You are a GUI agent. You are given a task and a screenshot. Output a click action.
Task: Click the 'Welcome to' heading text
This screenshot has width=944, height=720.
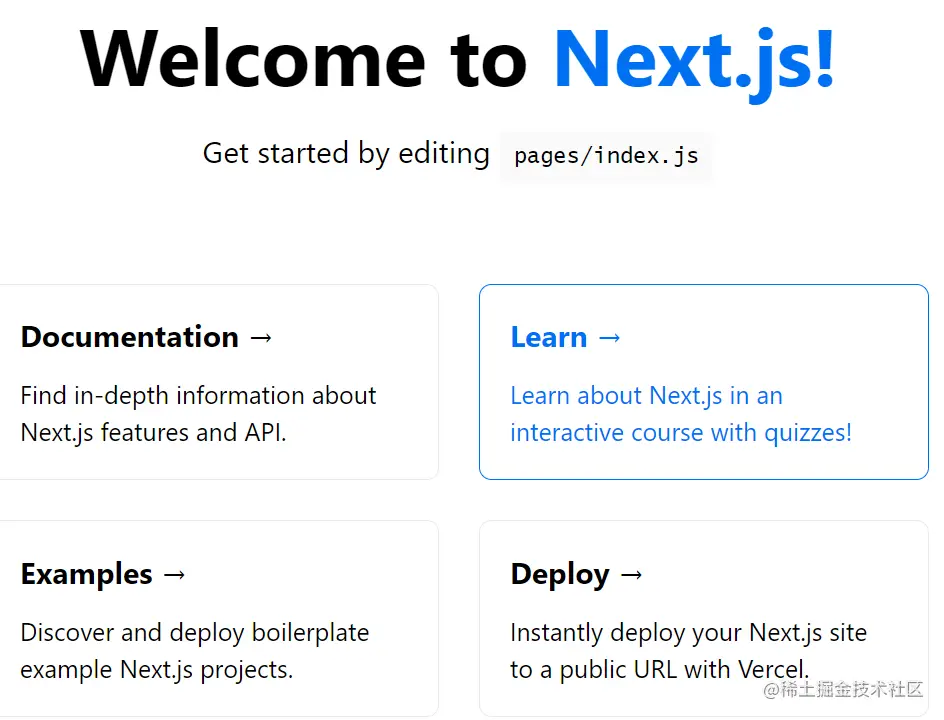click(303, 60)
